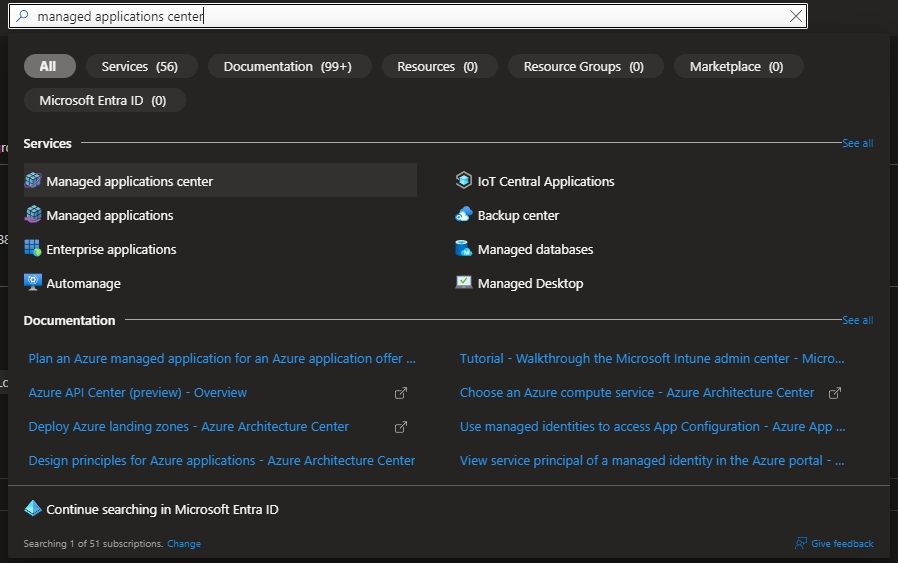The height and width of the screenshot is (563, 898).
Task: Clear the search box with the X icon
Action: coord(796,16)
